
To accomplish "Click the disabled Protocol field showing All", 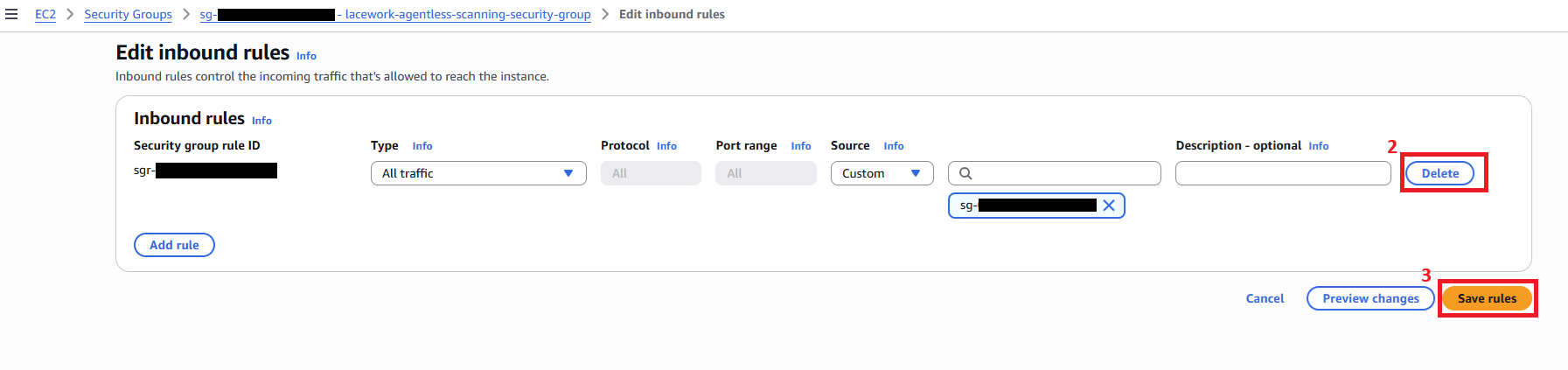I will [x=651, y=173].
